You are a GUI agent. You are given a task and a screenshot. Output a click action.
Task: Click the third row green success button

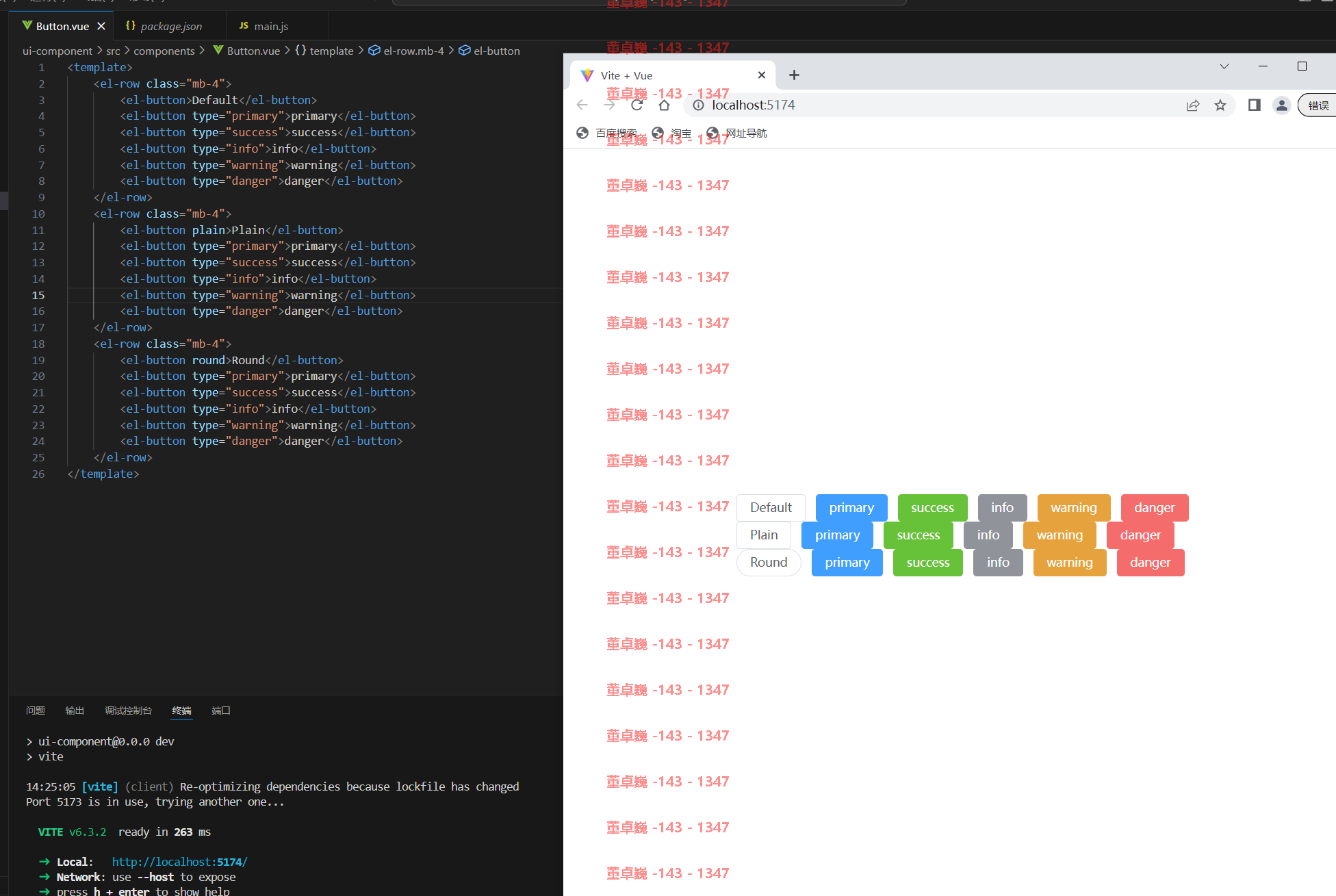(x=928, y=563)
